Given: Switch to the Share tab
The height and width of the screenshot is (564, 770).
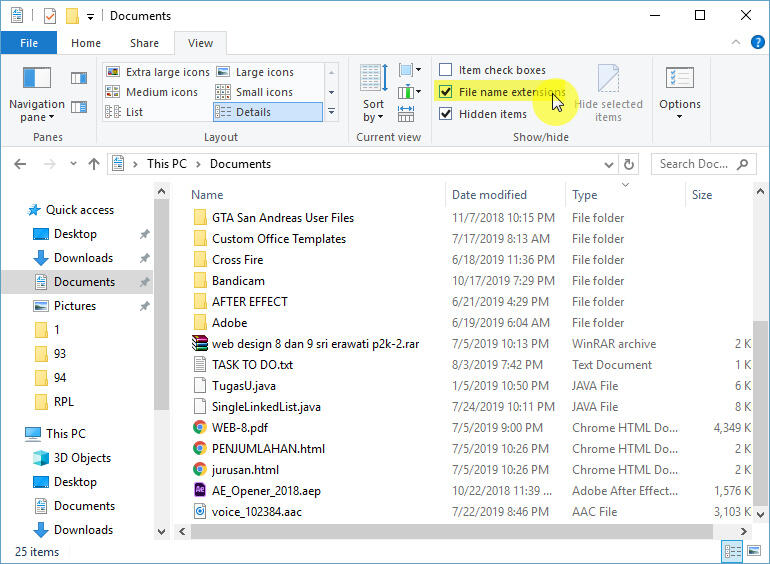Looking at the screenshot, I should pyautogui.click(x=144, y=43).
